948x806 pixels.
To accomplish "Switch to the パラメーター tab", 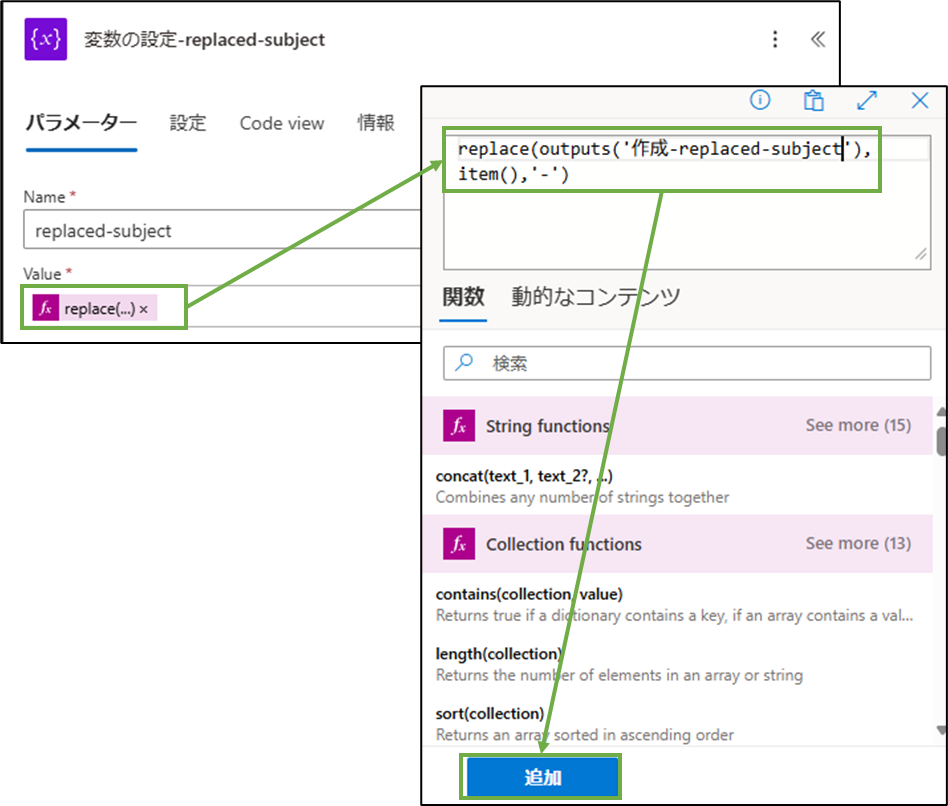I will (x=81, y=123).
